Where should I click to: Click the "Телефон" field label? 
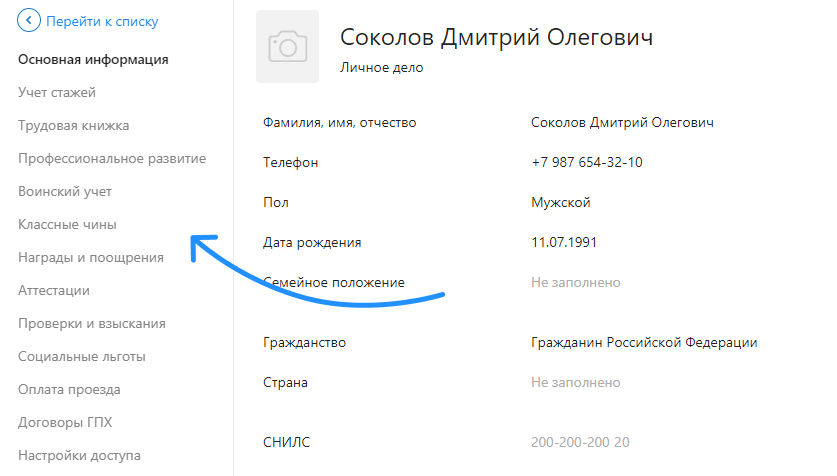(290, 163)
